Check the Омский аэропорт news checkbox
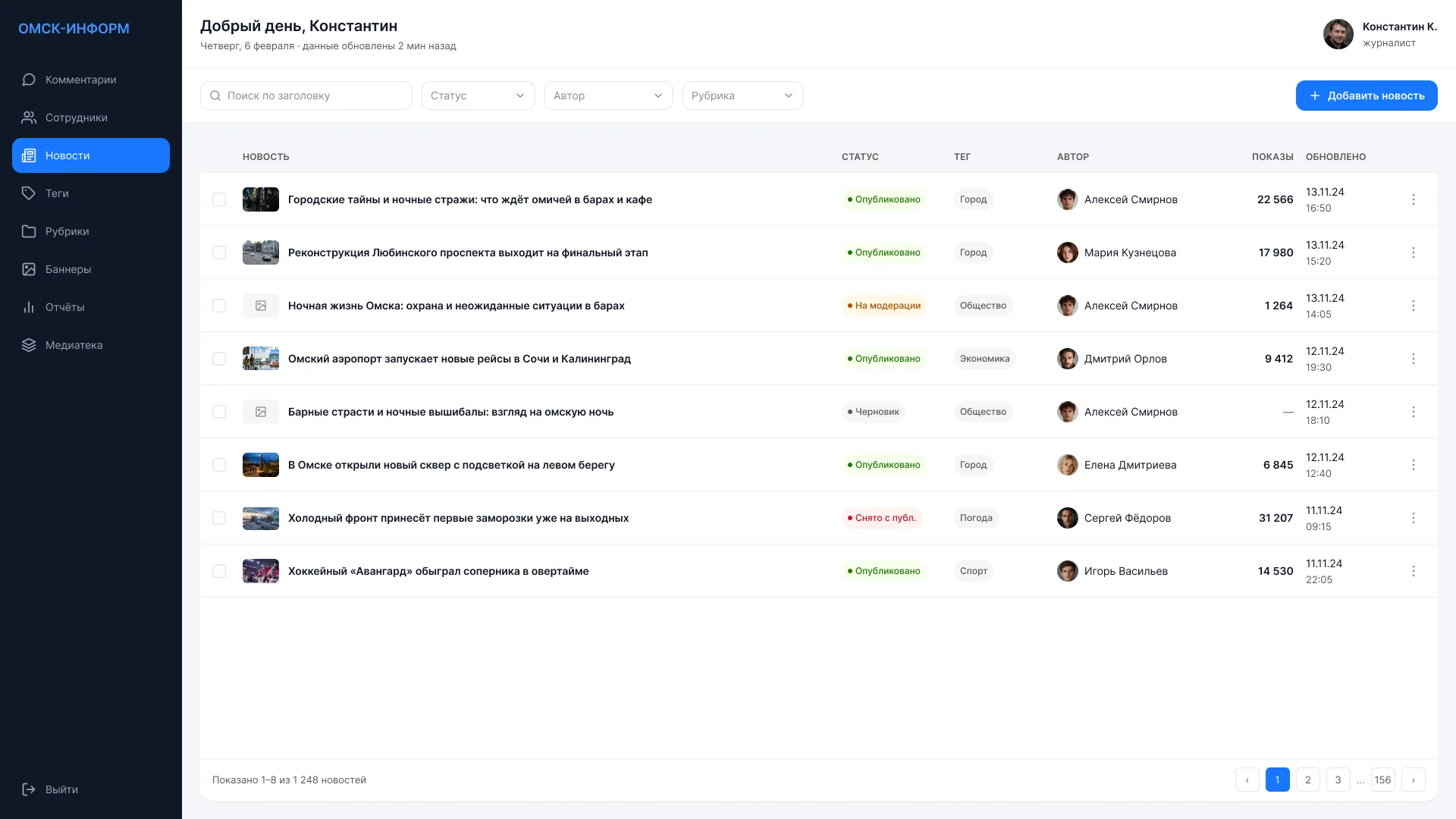Viewport: 1456px width, 819px height. pos(219,359)
